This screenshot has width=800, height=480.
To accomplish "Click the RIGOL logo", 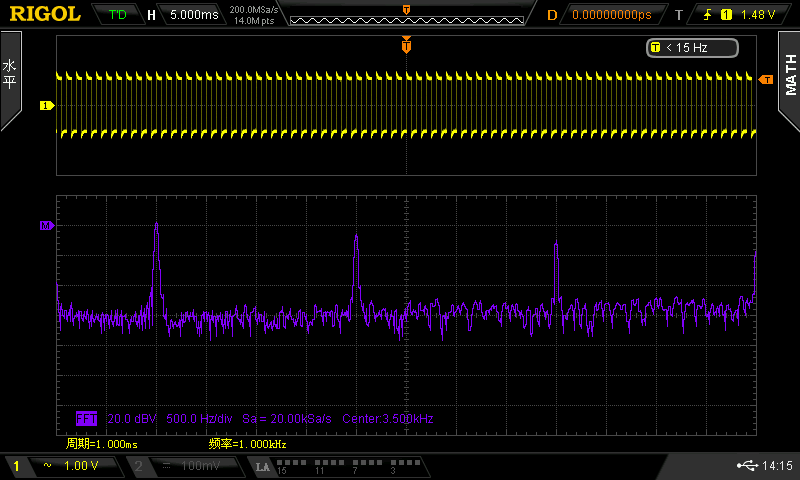I will coord(45,14).
